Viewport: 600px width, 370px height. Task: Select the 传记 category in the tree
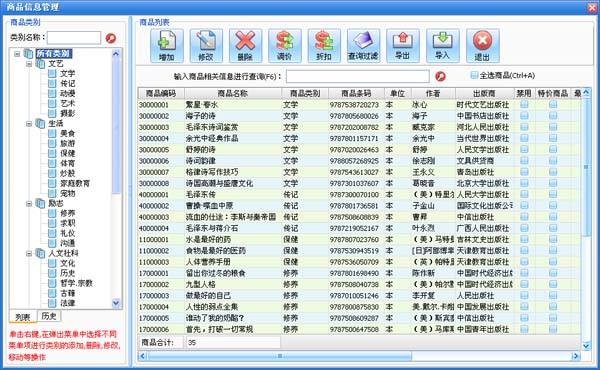[67, 83]
